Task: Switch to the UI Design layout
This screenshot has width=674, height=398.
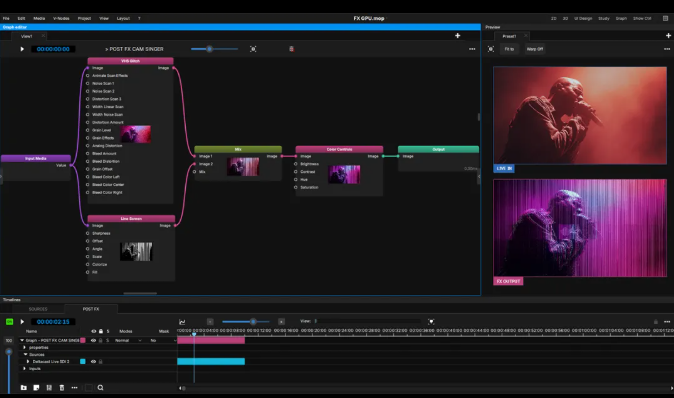Action: pos(583,18)
